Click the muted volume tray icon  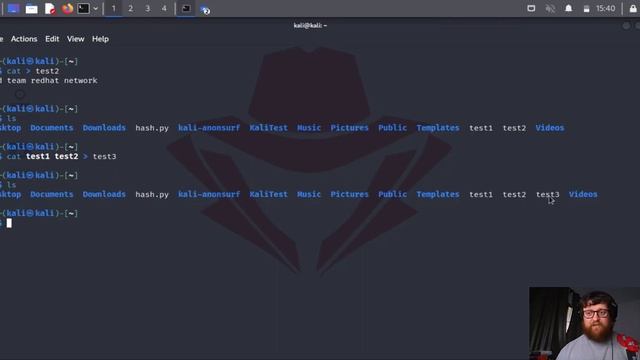coord(550,9)
